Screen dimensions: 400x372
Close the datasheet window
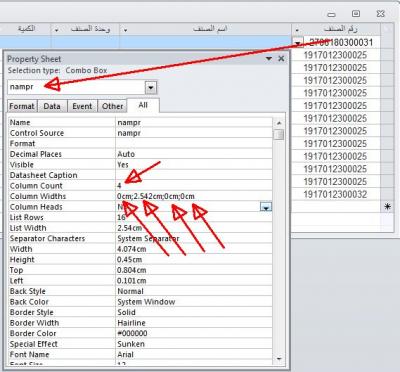click(x=381, y=14)
